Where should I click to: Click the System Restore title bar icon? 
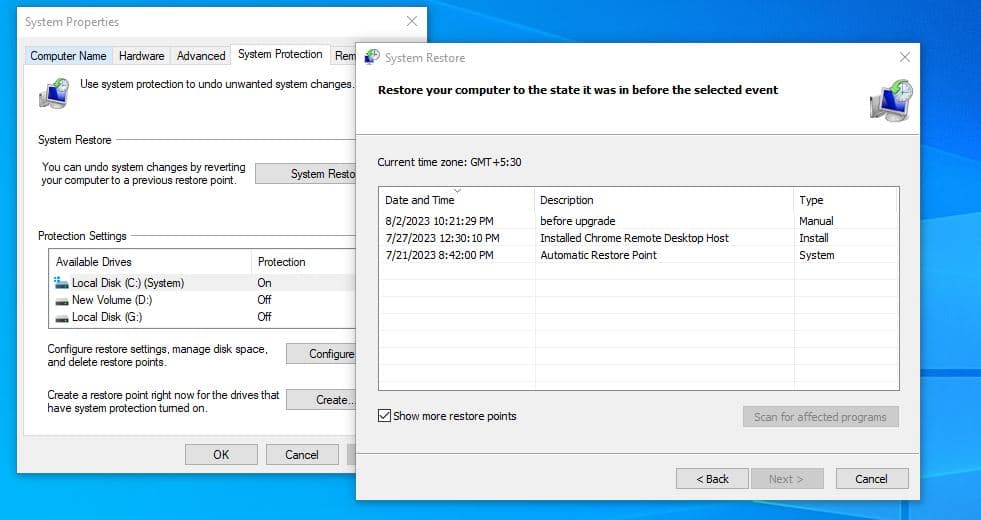pyautogui.click(x=373, y=57)
